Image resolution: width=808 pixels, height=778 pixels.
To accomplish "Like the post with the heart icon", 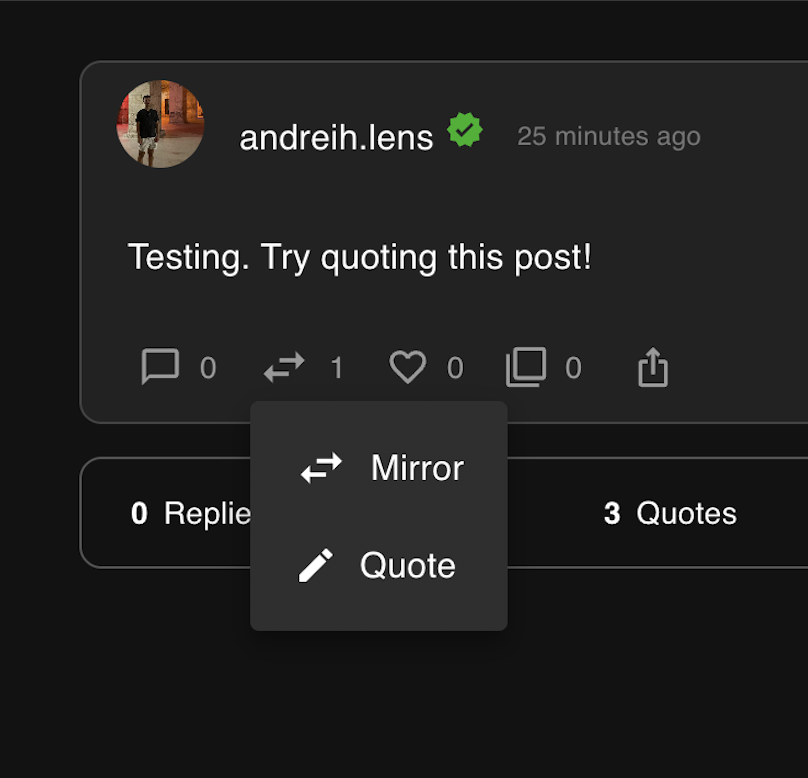I will [408, 367].
